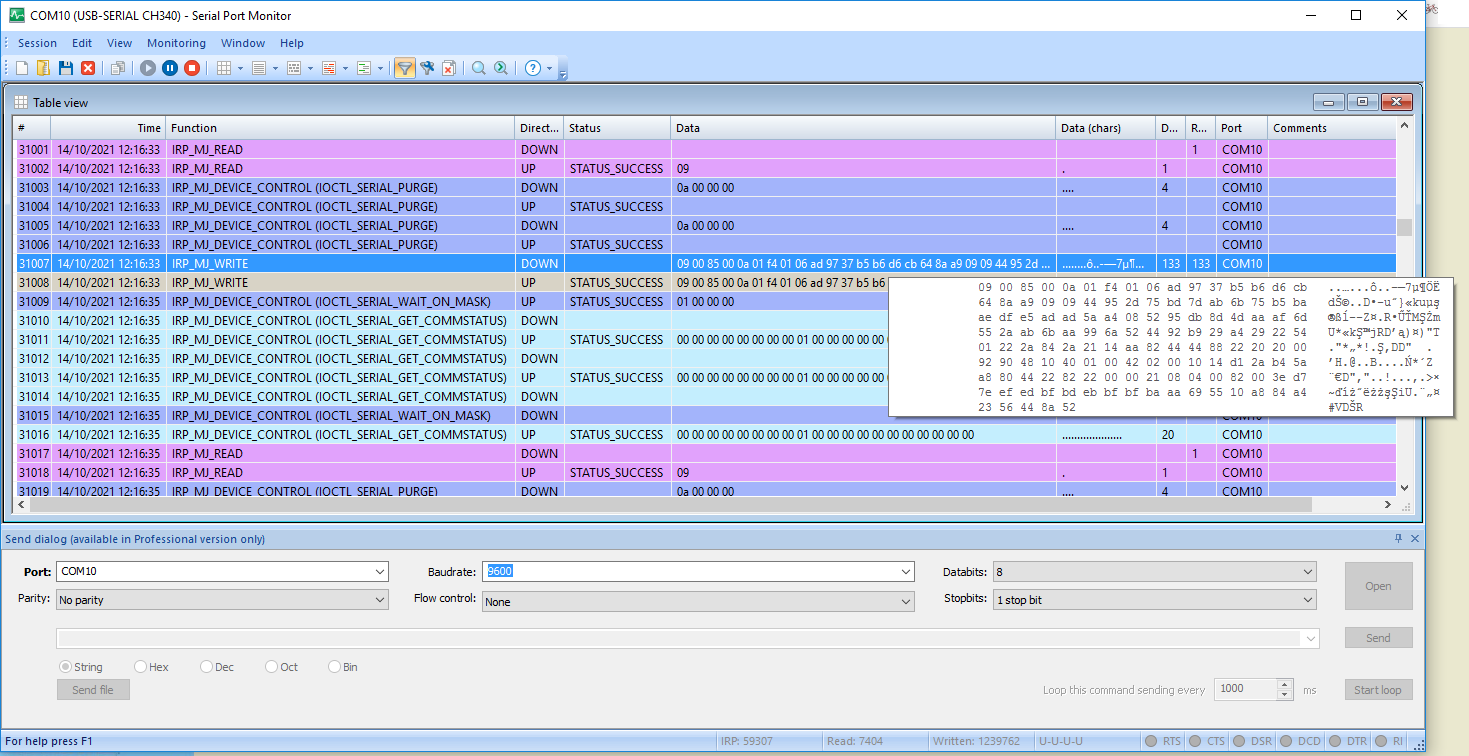Click the save session floppy icon
This screenshot has width=1469, height=756.
[x=66, y=68]
